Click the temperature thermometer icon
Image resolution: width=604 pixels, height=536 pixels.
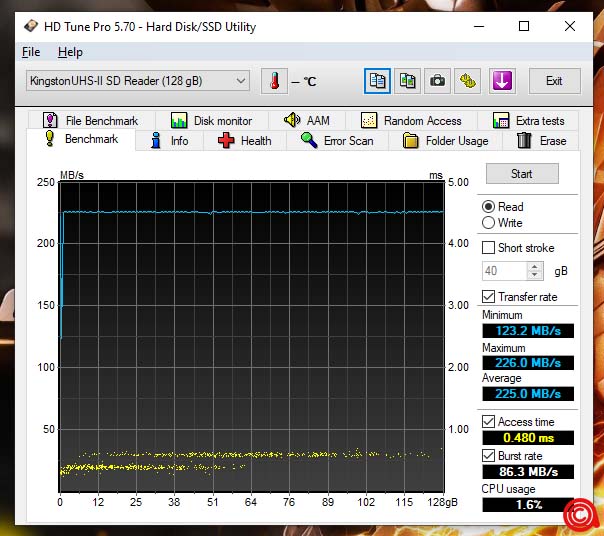coord(273,81)
